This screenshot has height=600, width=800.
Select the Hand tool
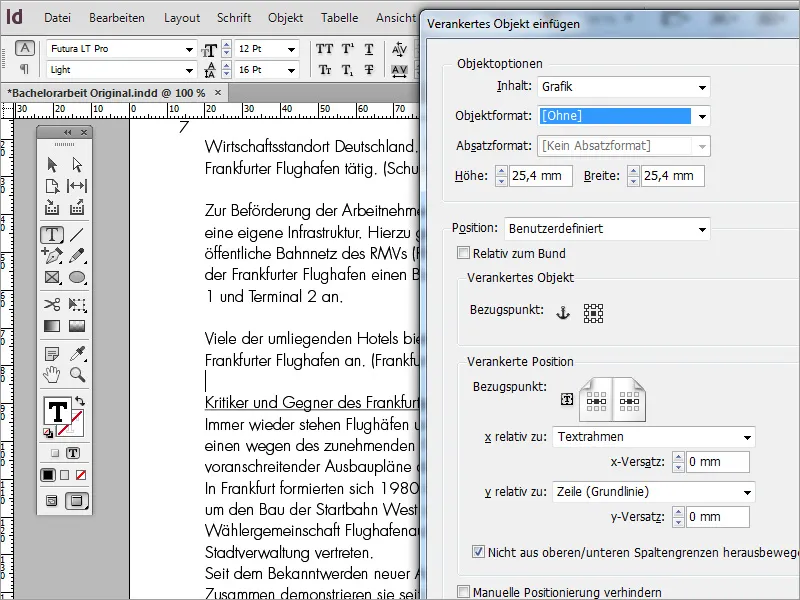52,375
